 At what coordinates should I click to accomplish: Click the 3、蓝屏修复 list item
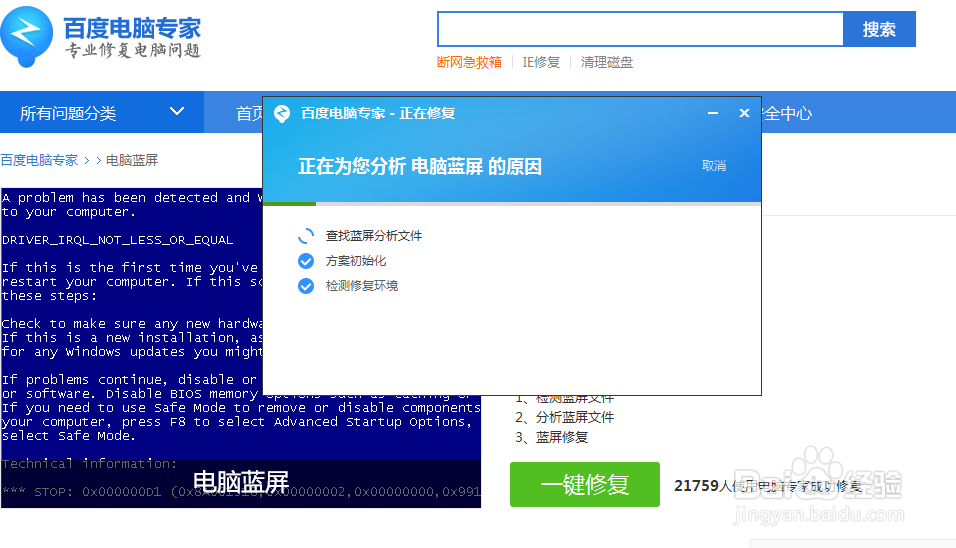(552, 438)
